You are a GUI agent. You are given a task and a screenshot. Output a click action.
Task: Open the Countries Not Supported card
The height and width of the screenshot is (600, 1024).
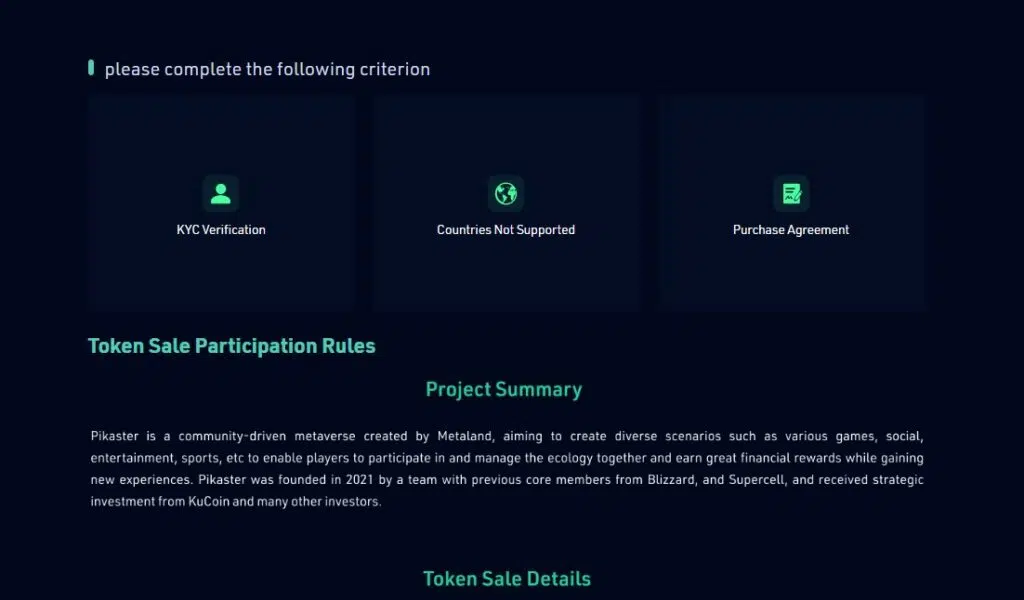click(506, 202)
